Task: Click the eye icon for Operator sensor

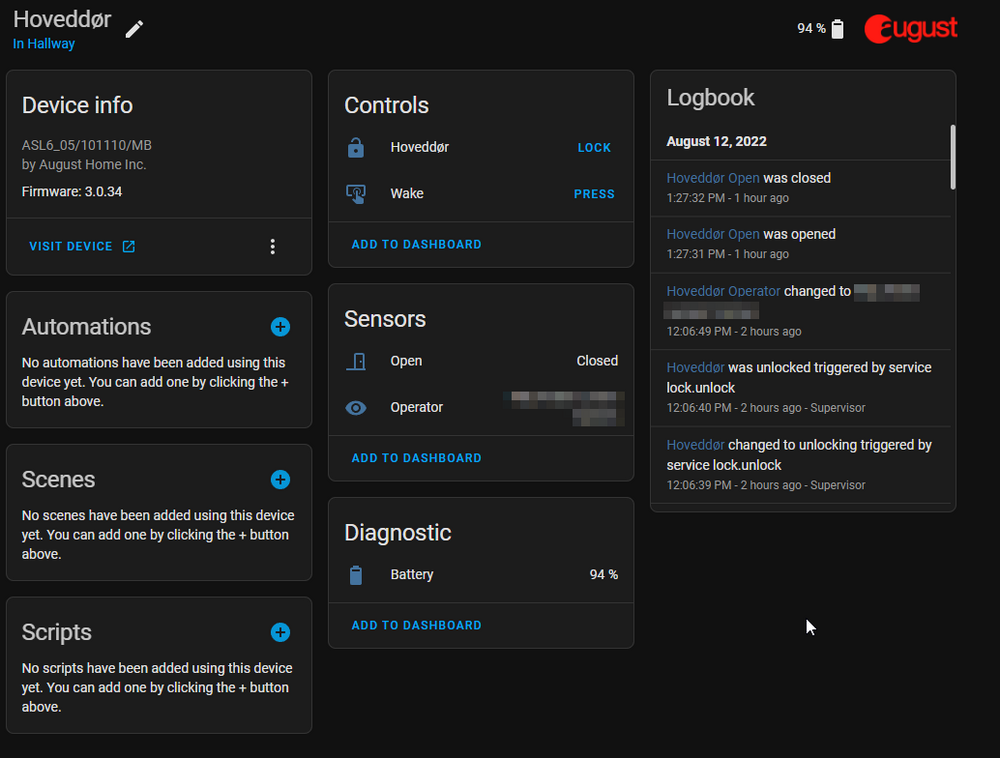Action: click(x=356, y=408)
